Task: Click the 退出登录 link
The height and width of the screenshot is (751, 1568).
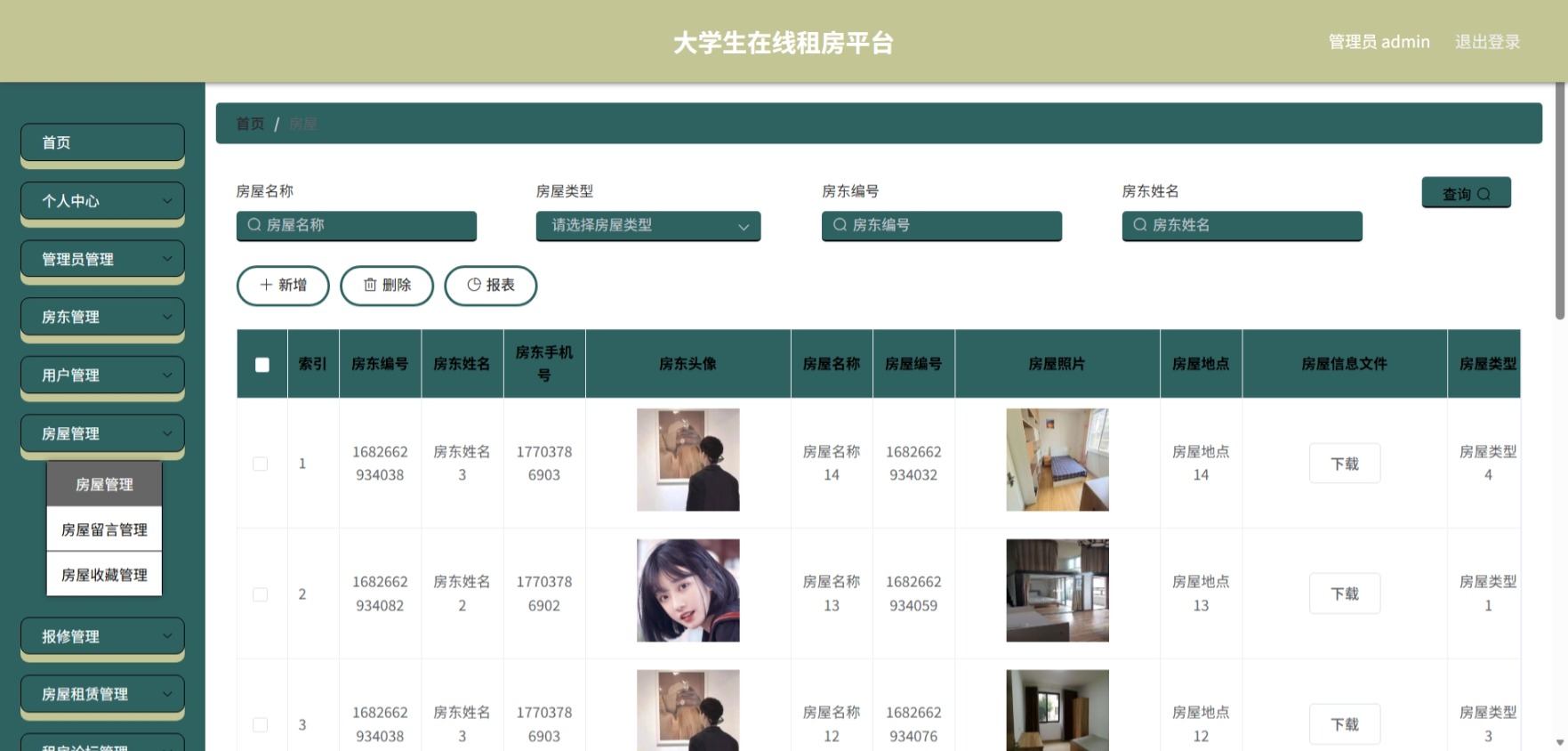Action: [1487, 42]
